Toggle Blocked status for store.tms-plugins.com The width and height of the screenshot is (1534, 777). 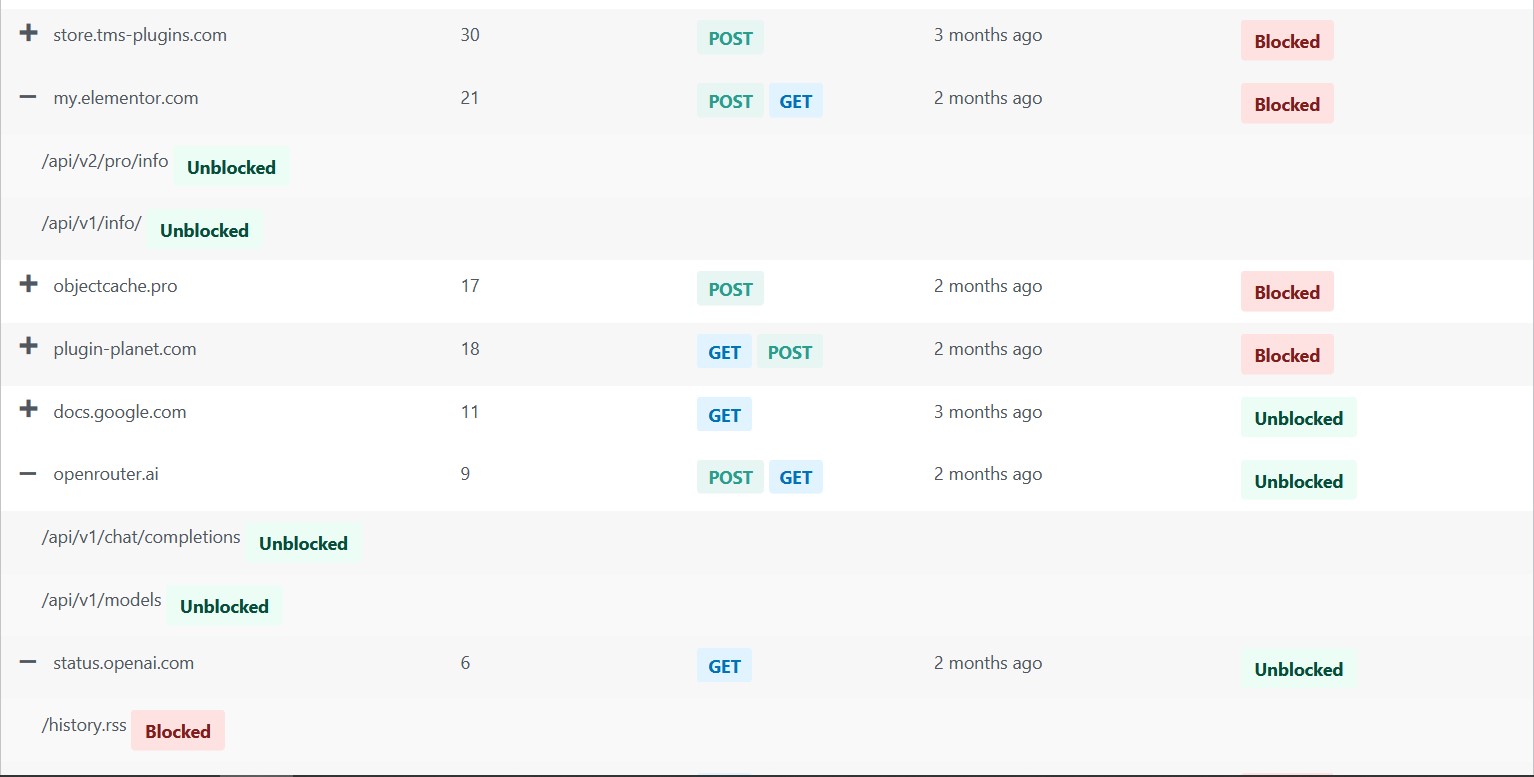coord(1286,41)
